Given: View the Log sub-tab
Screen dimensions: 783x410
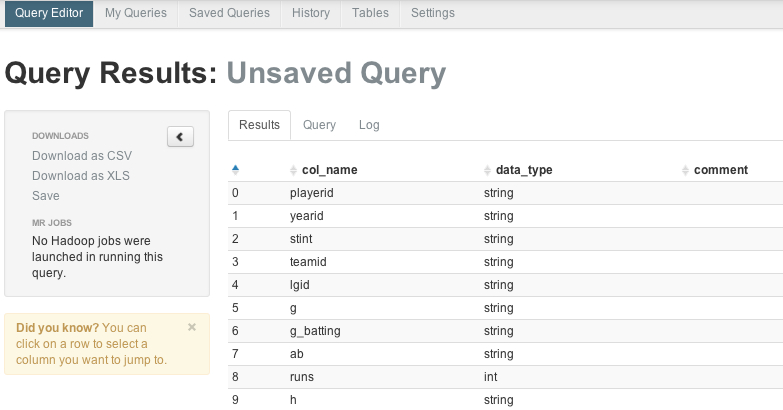Looking at the screenshot, I should point(369,125).
